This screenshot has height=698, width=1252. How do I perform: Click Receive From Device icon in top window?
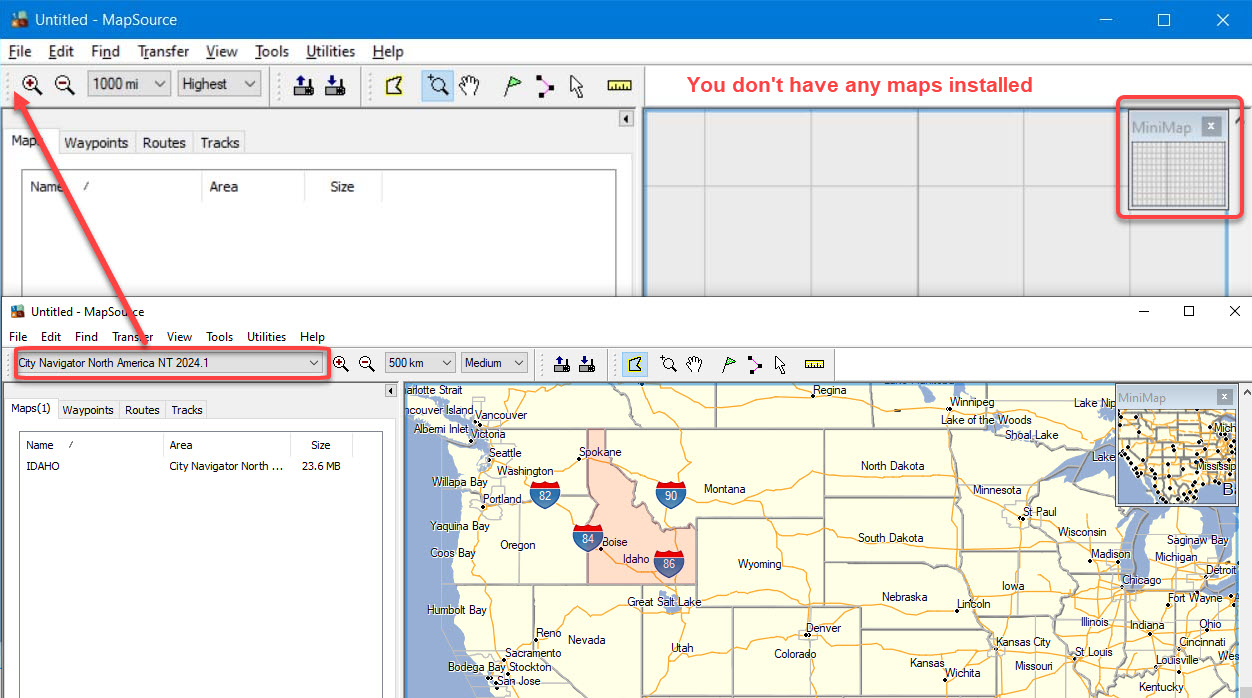[335, 85]
